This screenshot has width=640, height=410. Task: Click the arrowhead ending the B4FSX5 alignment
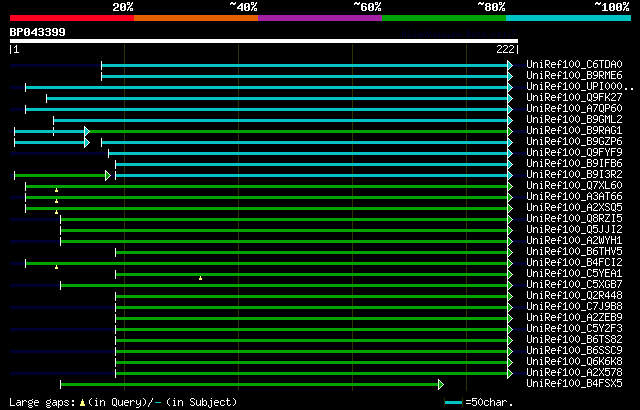(x=441, y=384)
